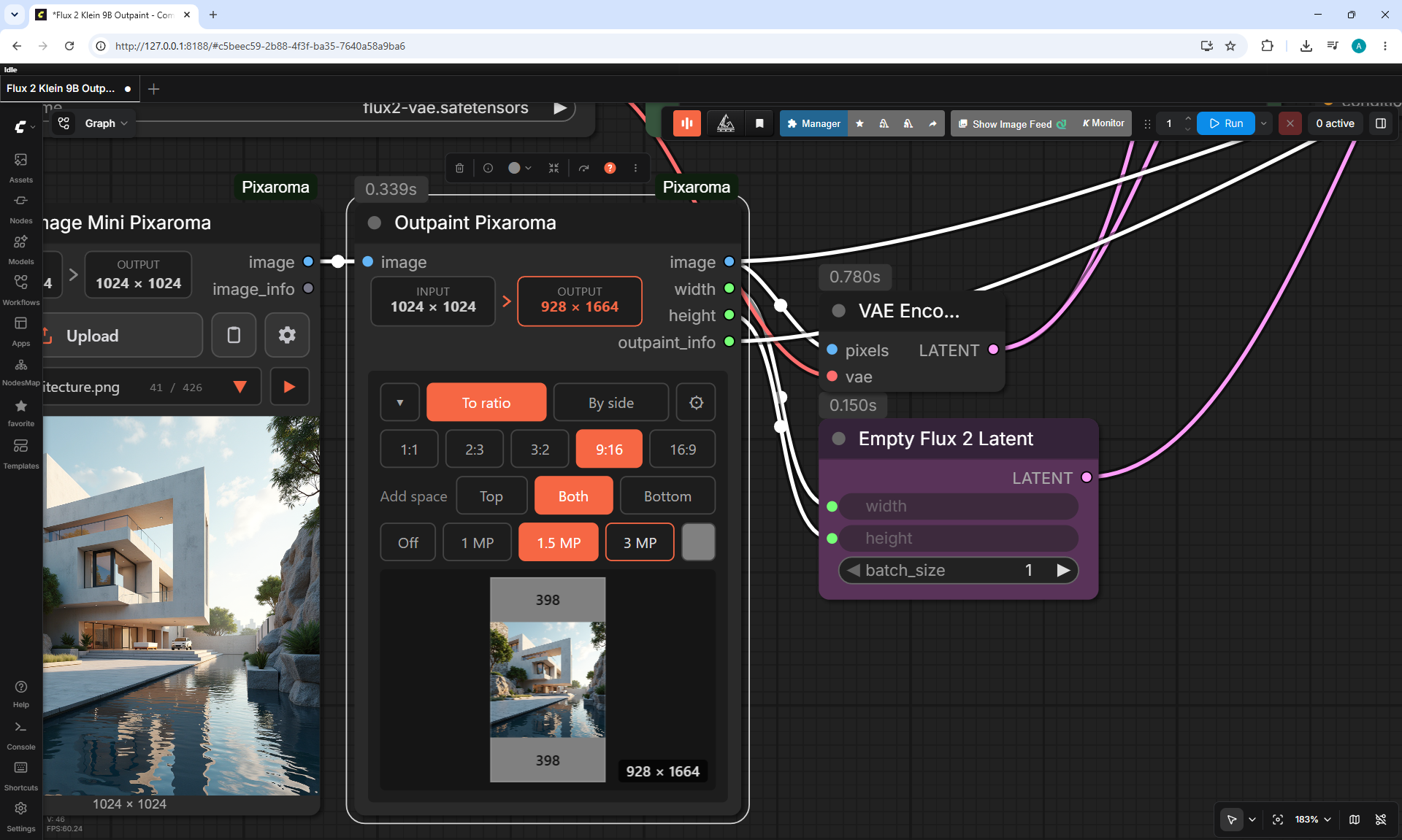Expand the small arrow dropdown before To ratio
This screenshot has width=1402, height=840.
[x=400, y=402]
